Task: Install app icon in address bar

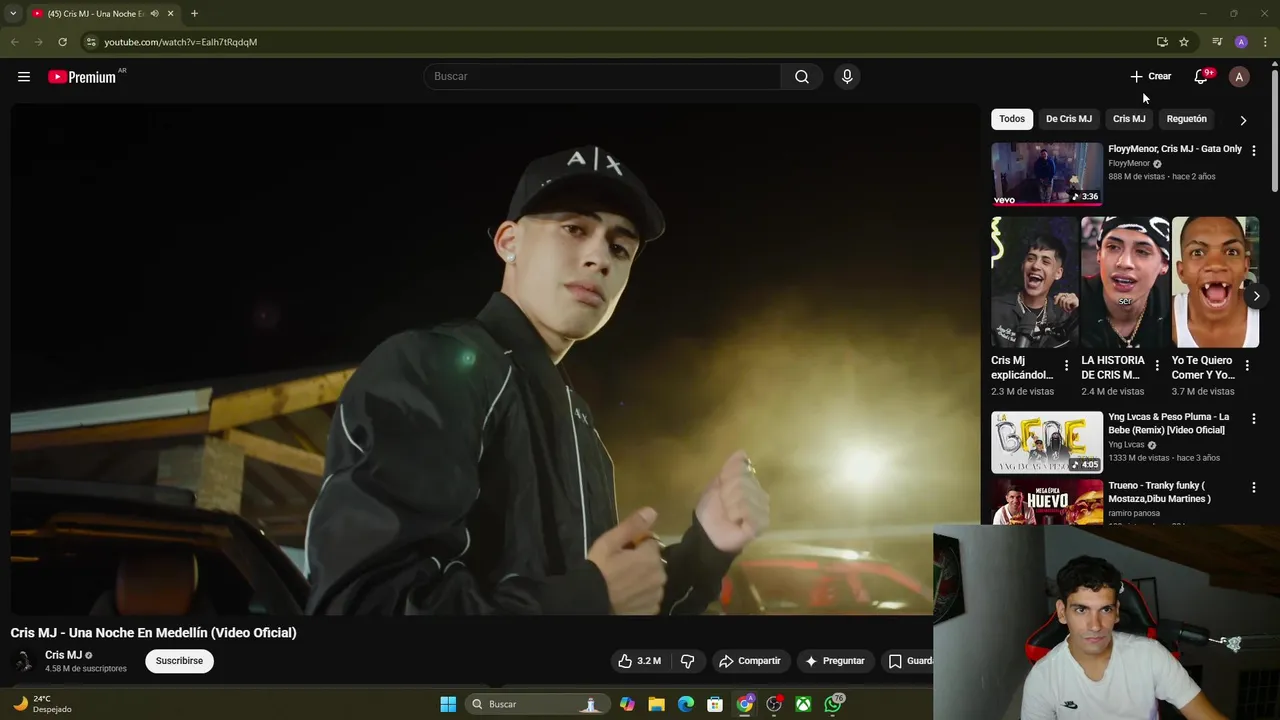Action: 1162,42
